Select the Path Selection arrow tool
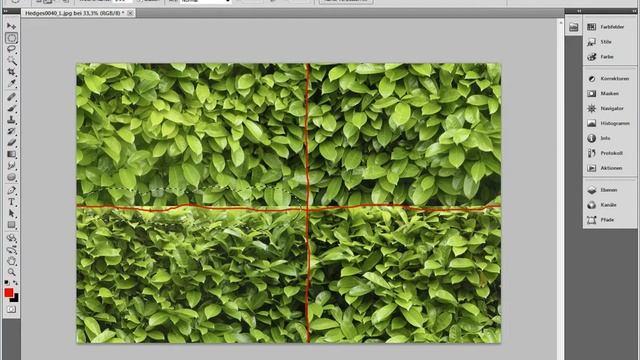 pos(11,213)
